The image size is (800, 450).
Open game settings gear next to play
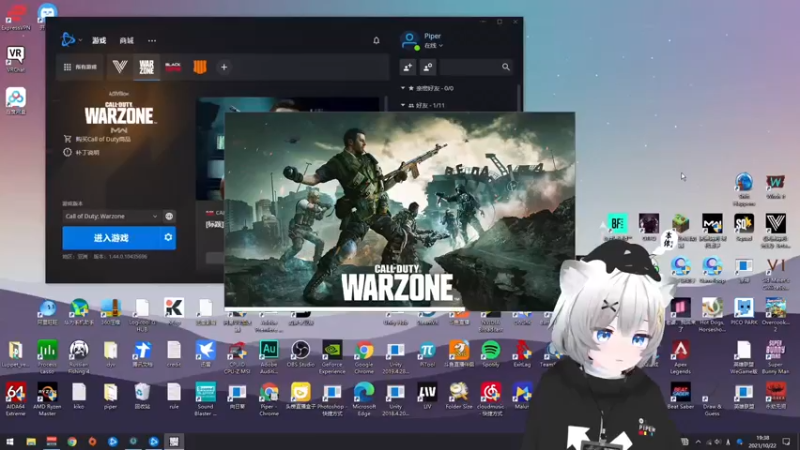click(168, 238)
